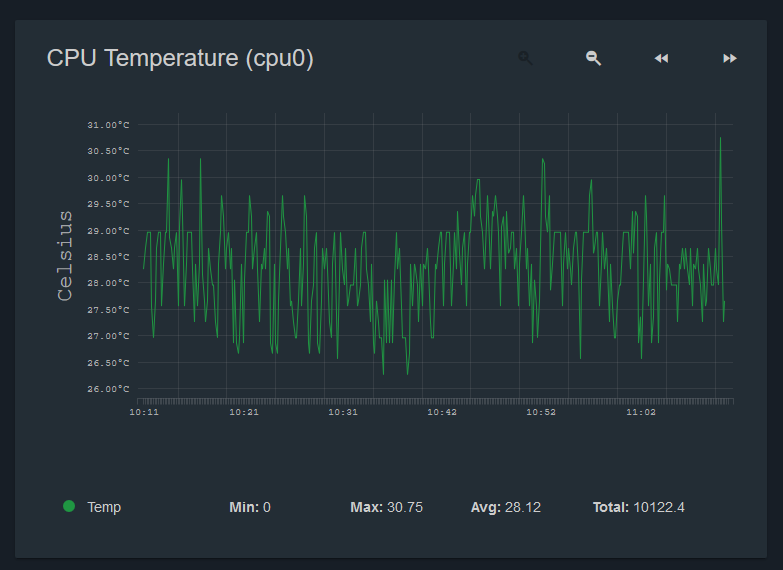The width and height of the screenshot is (783, 570).
Task: Toggle the green Temp series dot
Action: tap(69, 507)
